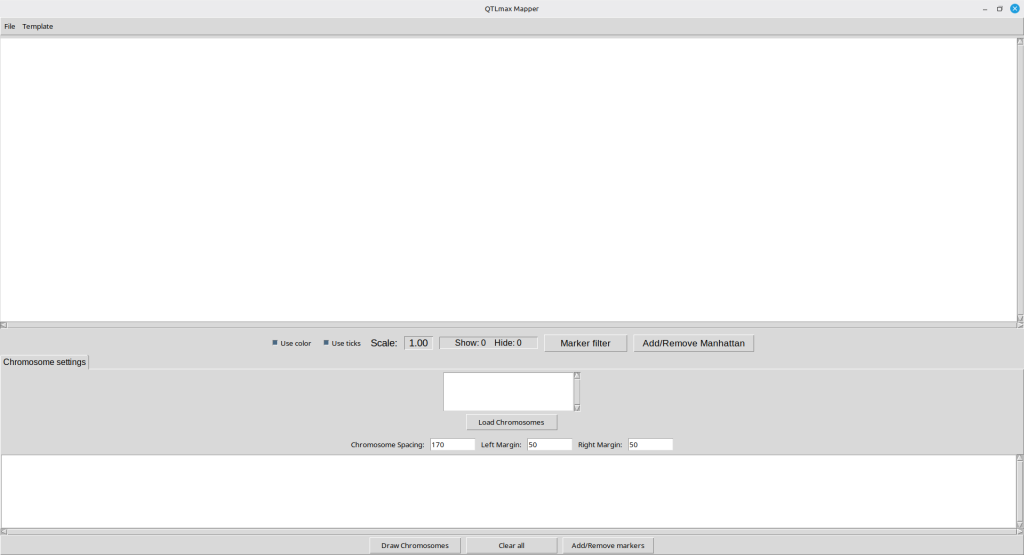Focus the Chromosome Spacing input field
The width and height of the screenshot is (1024, 555).
click(452, 445)
